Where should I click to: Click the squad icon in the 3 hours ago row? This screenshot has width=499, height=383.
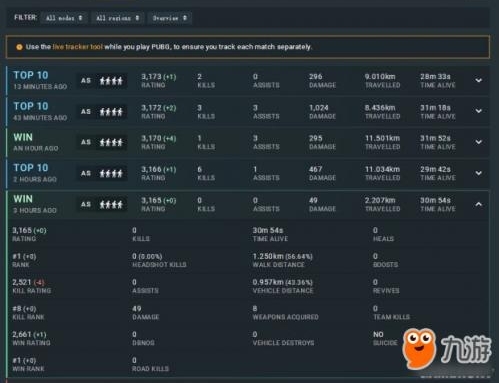click(x=111, y=205)
